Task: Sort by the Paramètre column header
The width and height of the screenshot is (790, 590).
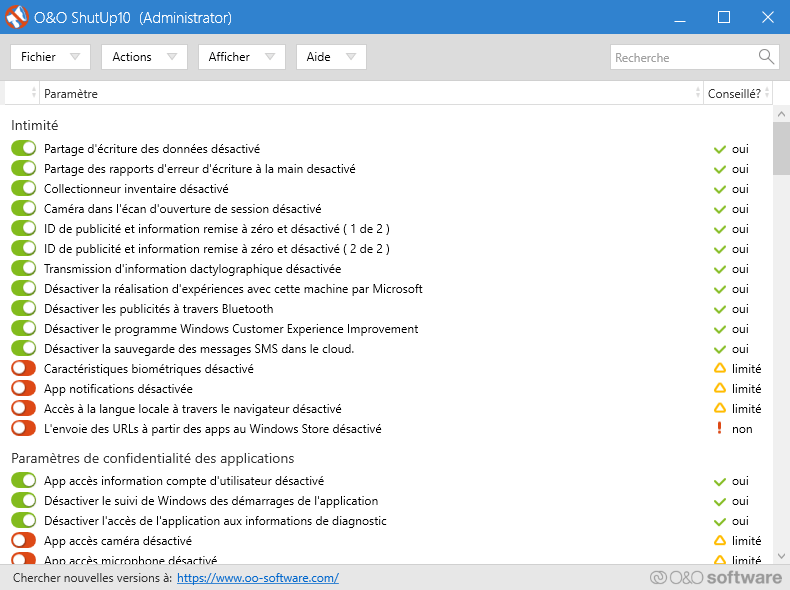Action: [x=371, y=93]
